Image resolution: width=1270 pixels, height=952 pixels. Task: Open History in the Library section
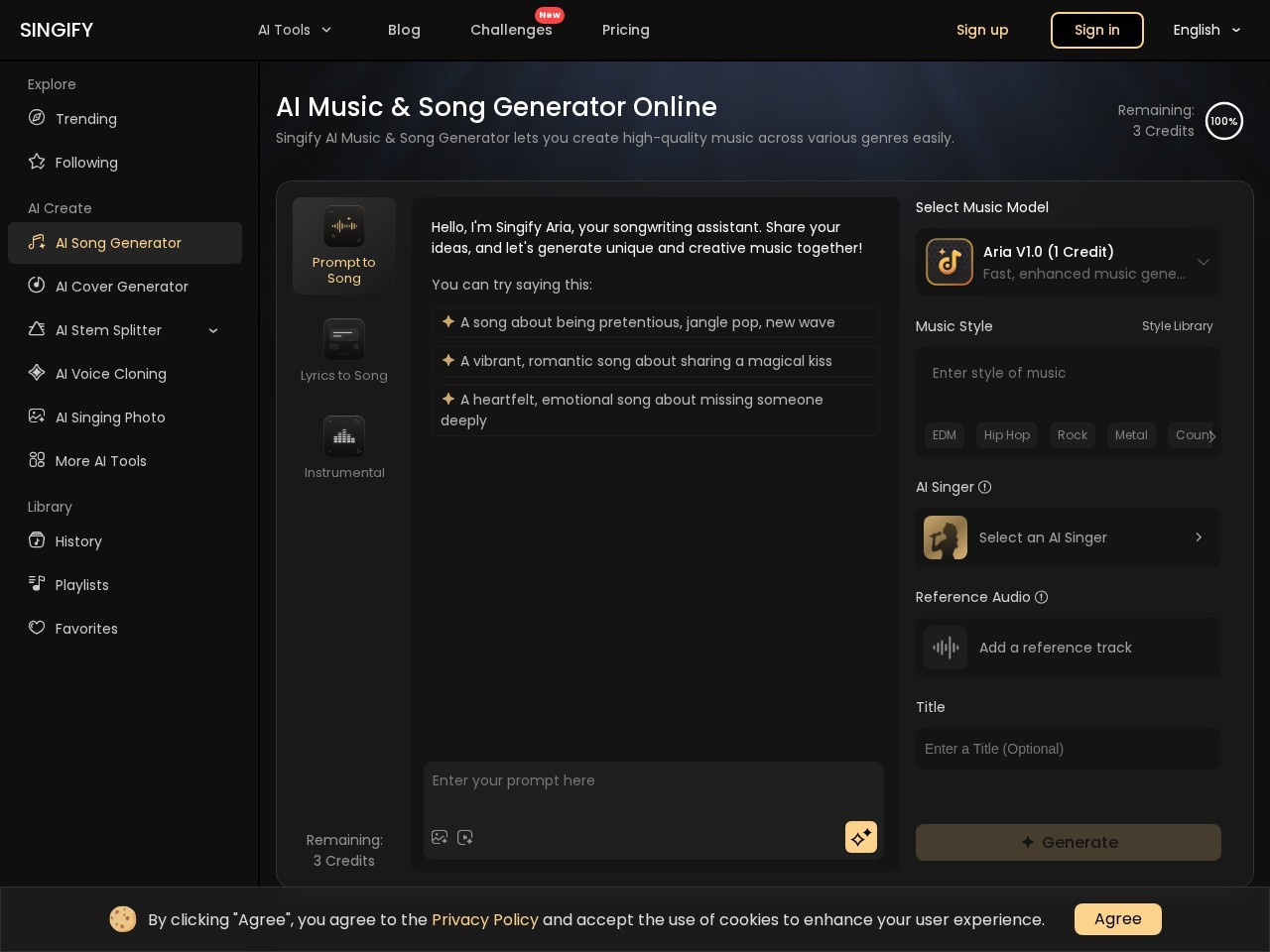click(x=78, y=541)
